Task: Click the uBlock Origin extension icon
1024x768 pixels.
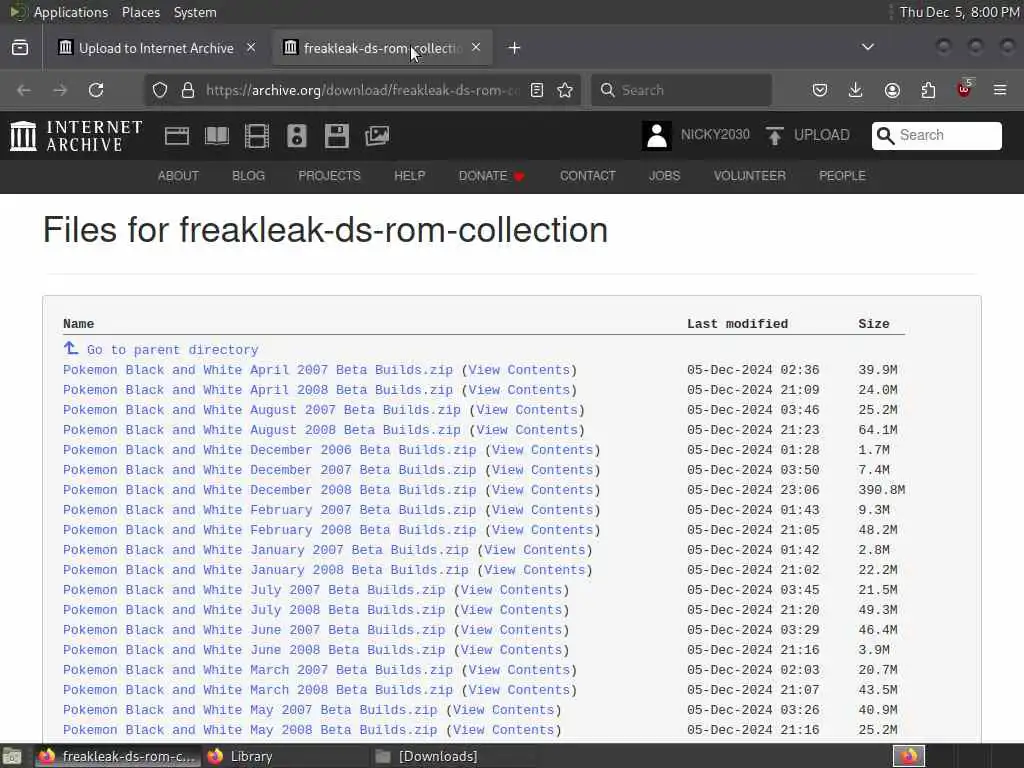Action: (965, 89)
